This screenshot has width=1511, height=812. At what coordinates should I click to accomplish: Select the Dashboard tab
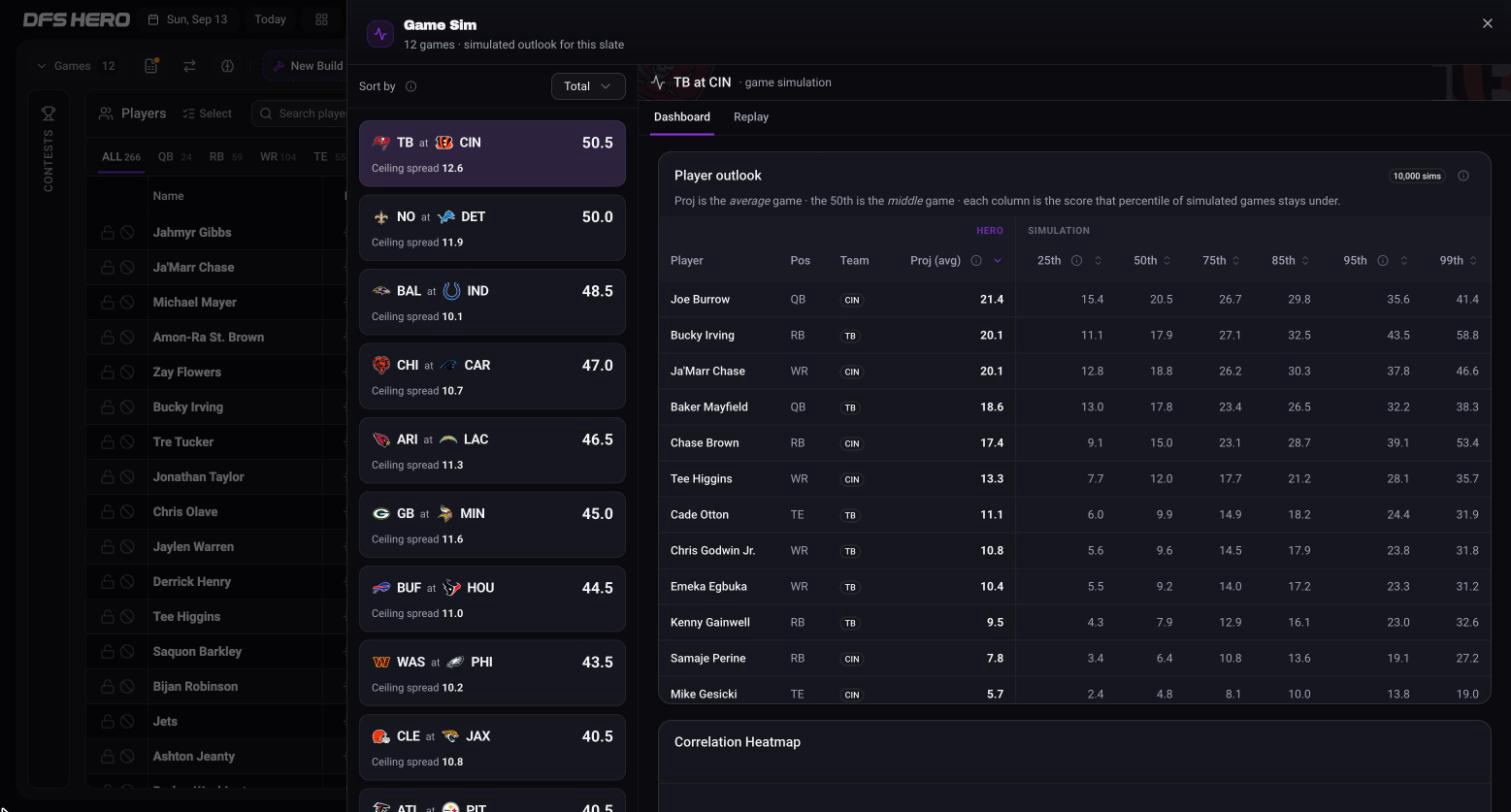tap(682, 117)
